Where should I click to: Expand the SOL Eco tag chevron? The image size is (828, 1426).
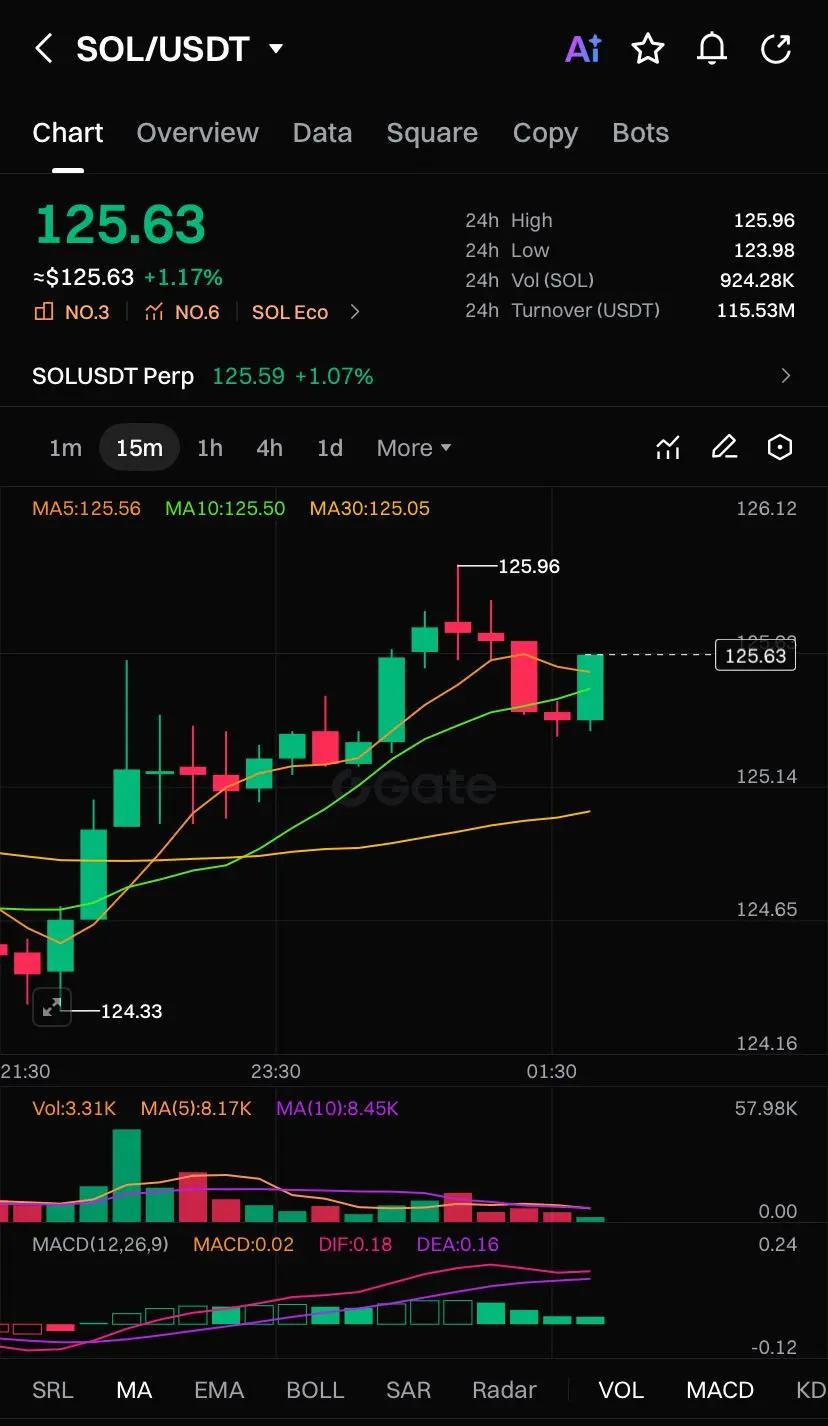355,312
